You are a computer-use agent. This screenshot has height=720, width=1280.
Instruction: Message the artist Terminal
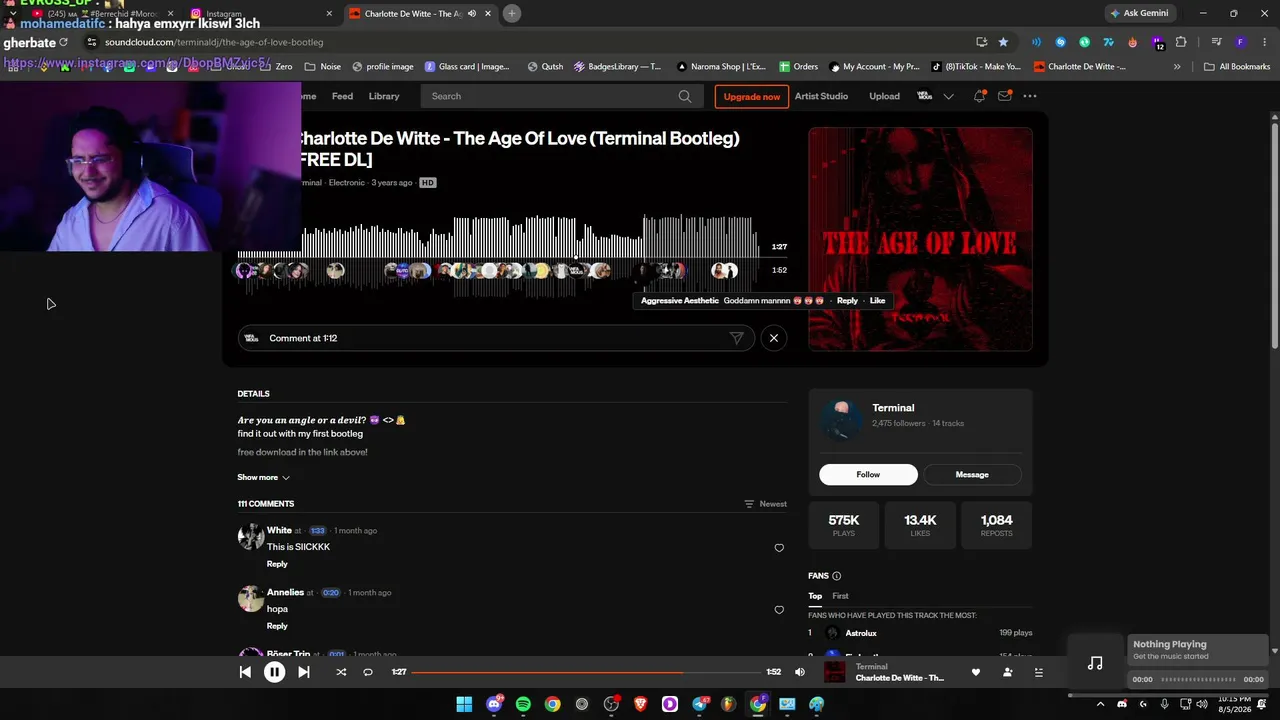pyautogui.click(x=972, y=475)
